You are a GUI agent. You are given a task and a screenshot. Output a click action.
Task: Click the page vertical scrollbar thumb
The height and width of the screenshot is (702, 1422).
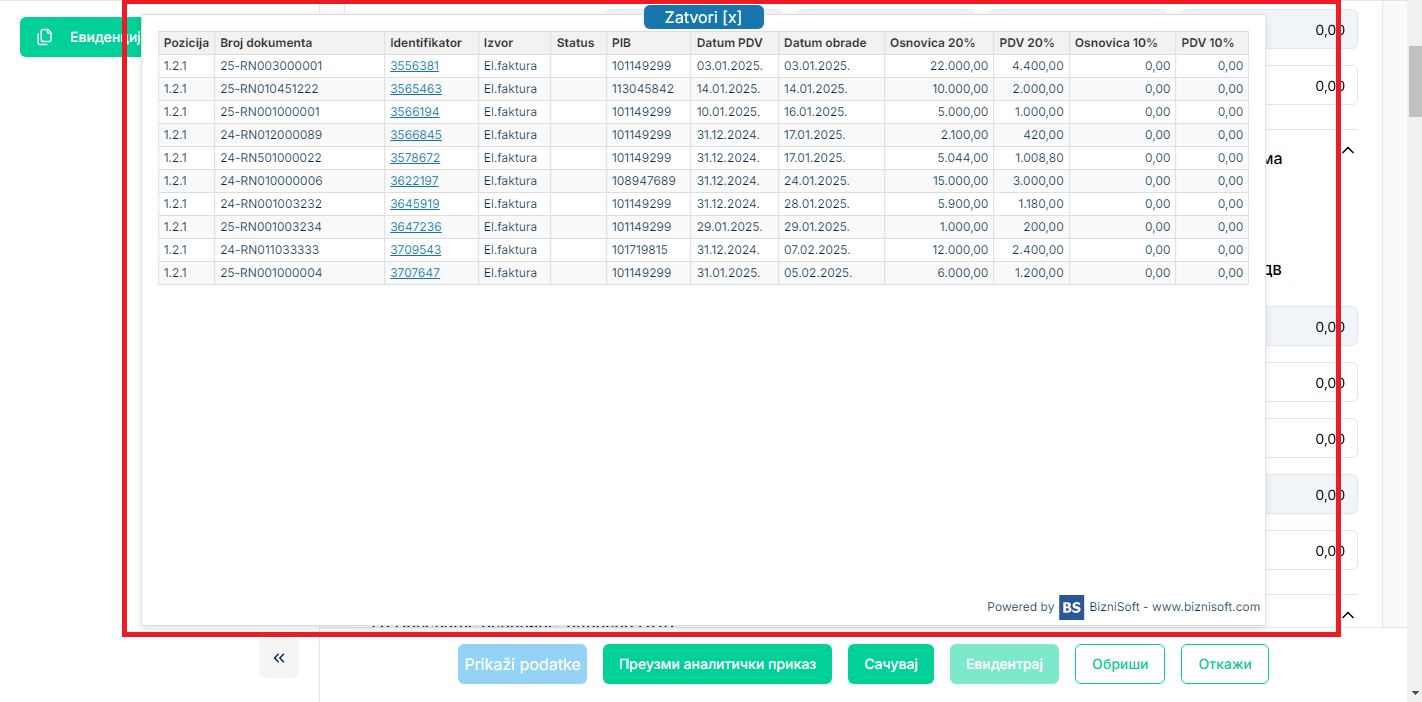click(1414, 85)
